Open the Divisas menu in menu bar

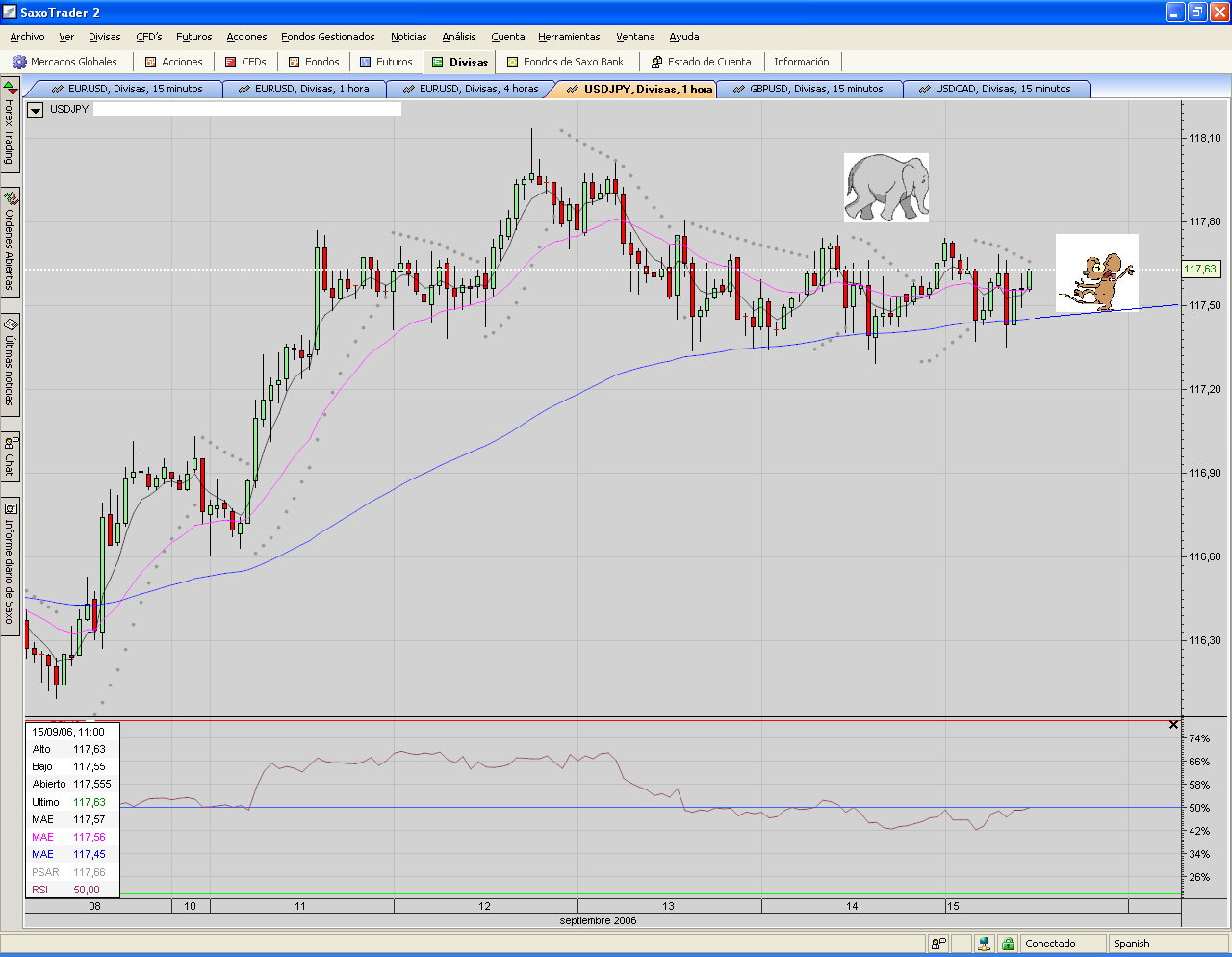[105, 37]
